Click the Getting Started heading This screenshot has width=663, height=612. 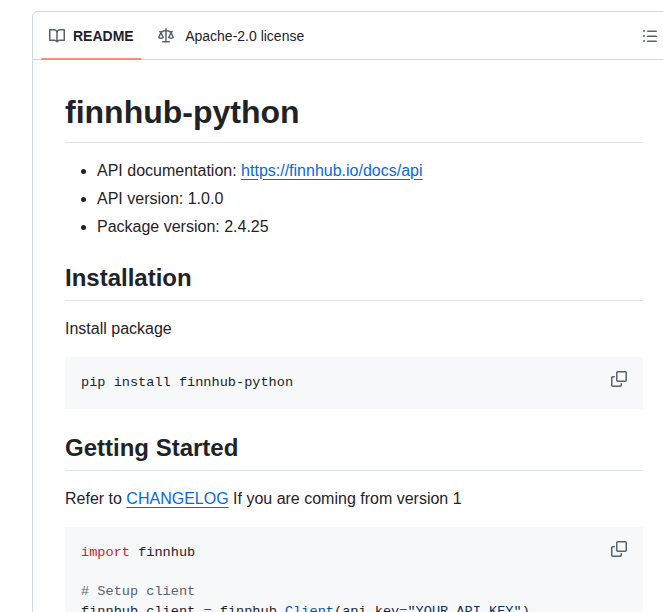[151, 448]
